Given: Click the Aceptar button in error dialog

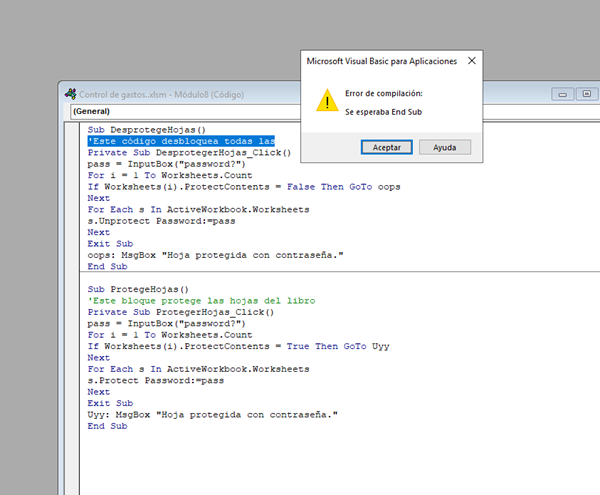Looking at the screenshot, I should coord(386,147).
